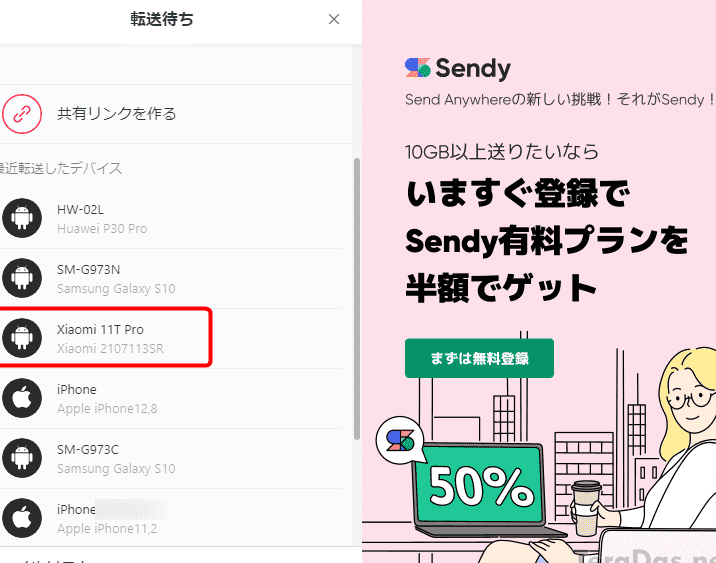Choose HW-02L Huawei P30 Pro device
Image resolution: width=716 pixels, height=563 pixels.
(x=102, y=219)
